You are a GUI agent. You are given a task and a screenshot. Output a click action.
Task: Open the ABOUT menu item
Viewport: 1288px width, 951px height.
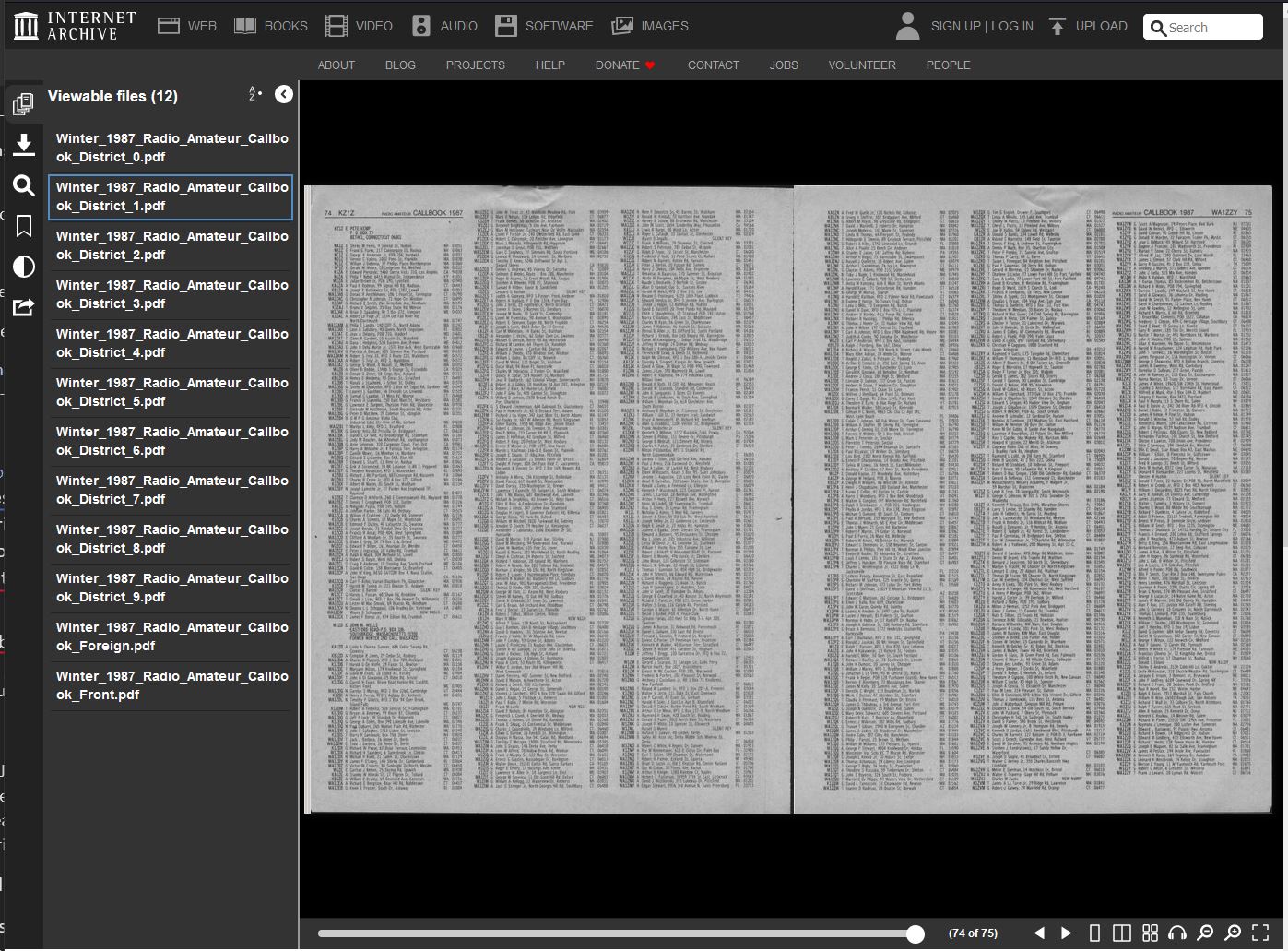(336, 65)
